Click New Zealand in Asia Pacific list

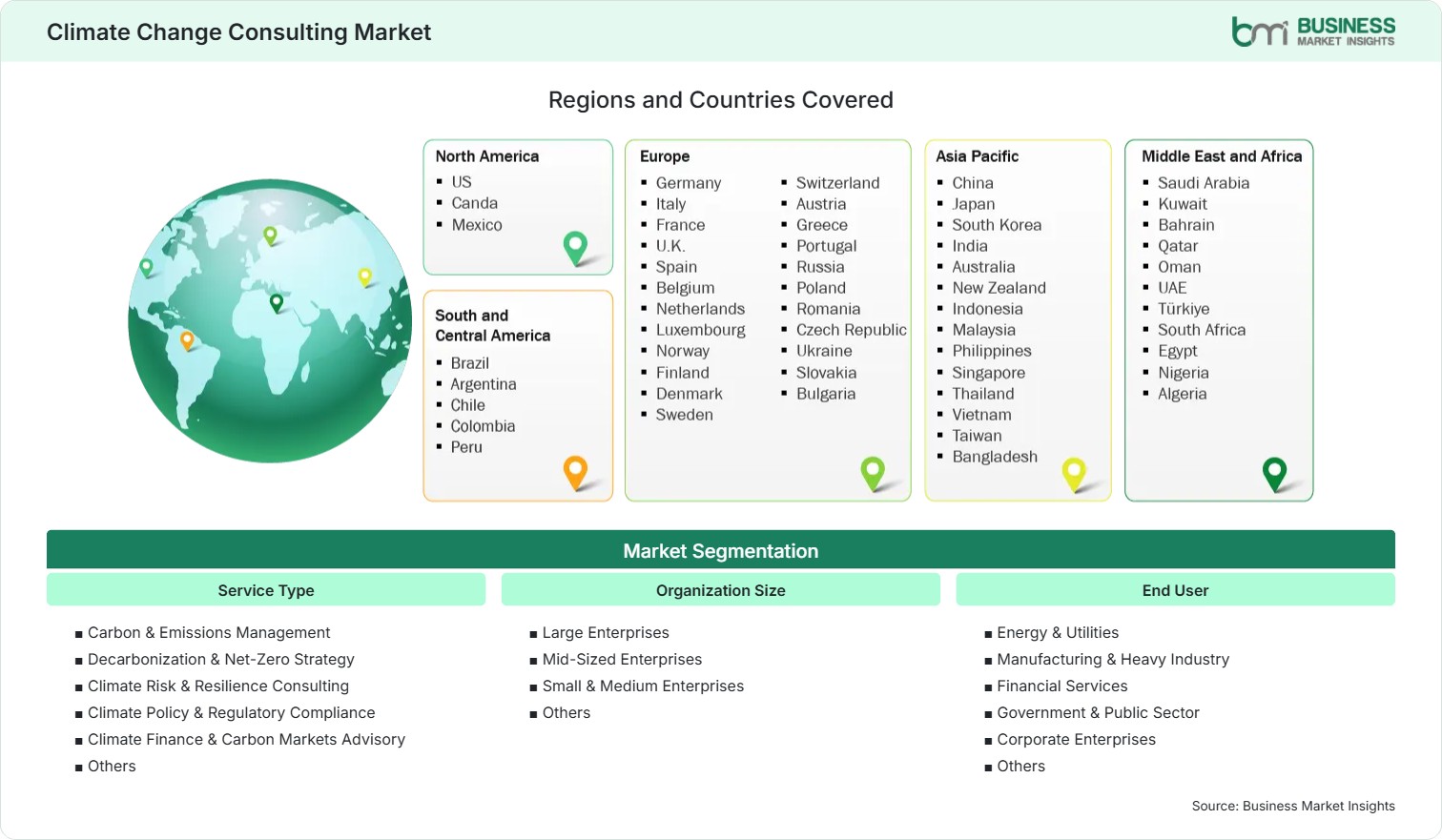click(x=999, y=288)
